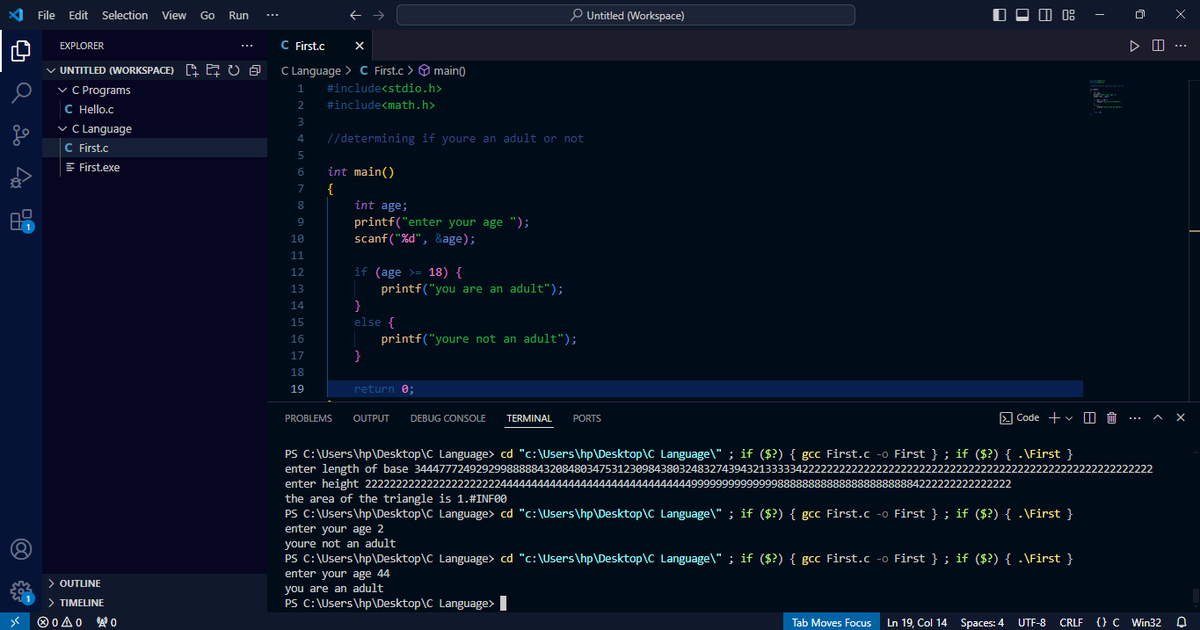
Task: Open editor more actions ellipsis
Action: coord(1181,46)
